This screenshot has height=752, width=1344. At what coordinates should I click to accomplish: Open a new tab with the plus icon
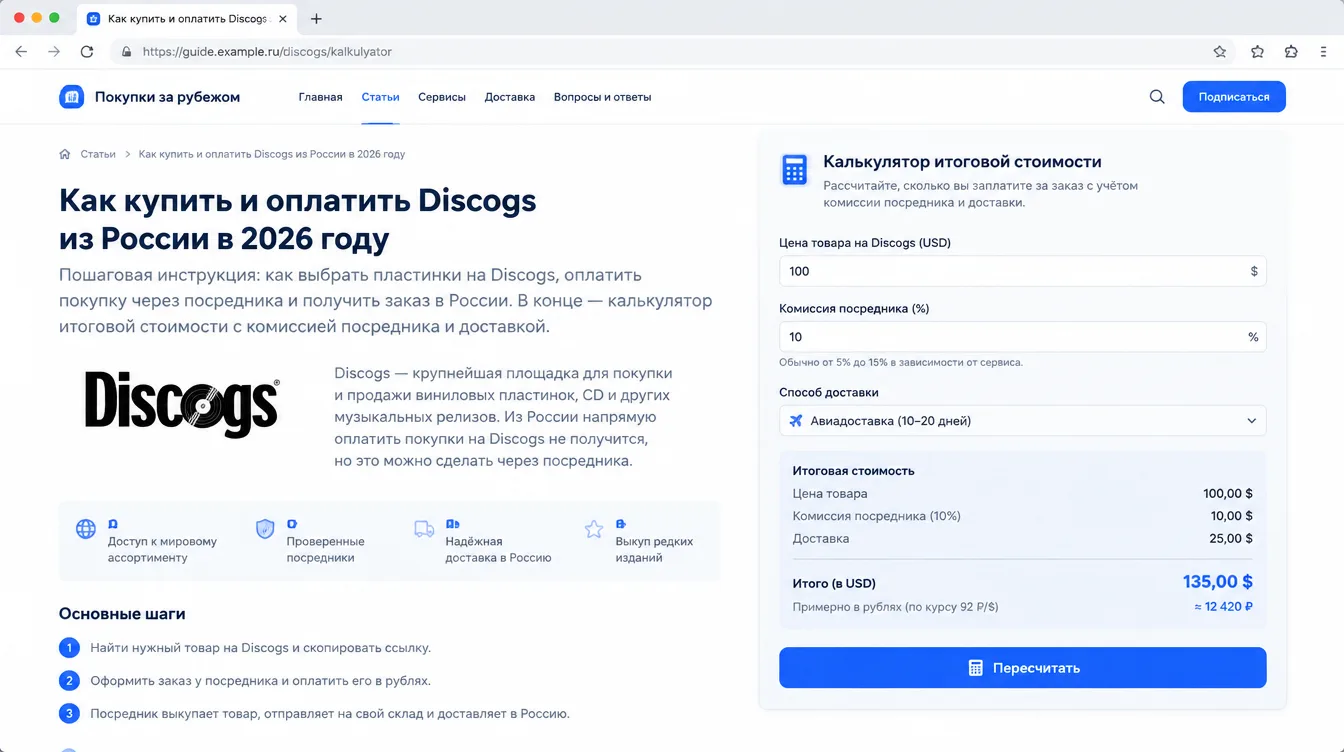316,19
